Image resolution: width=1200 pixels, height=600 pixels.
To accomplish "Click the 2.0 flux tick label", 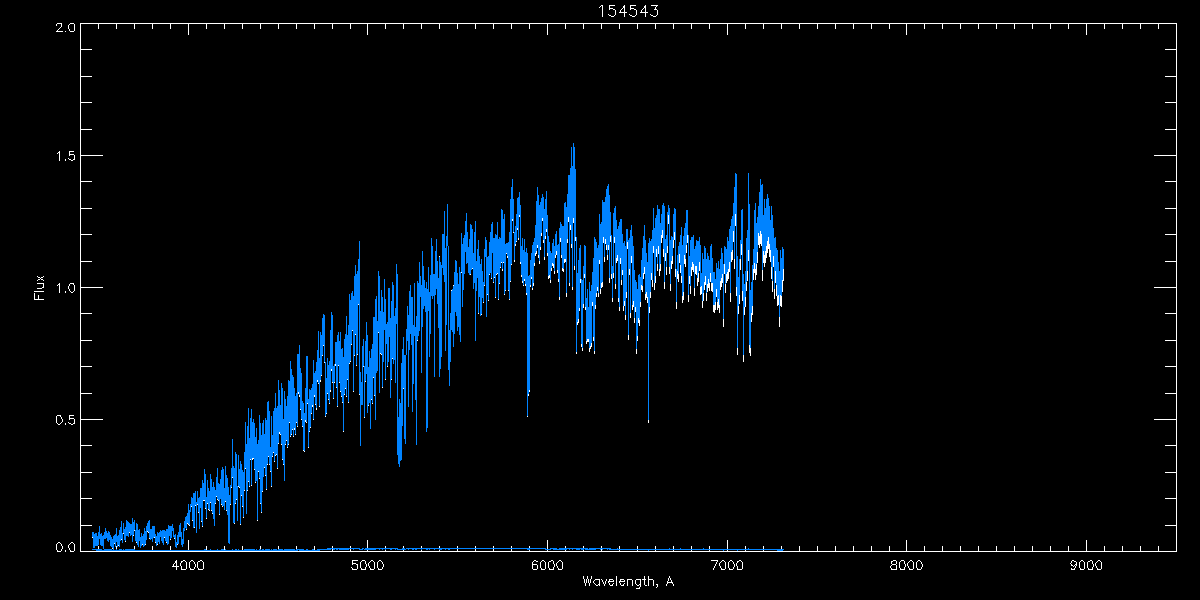I will pos(66,27).
